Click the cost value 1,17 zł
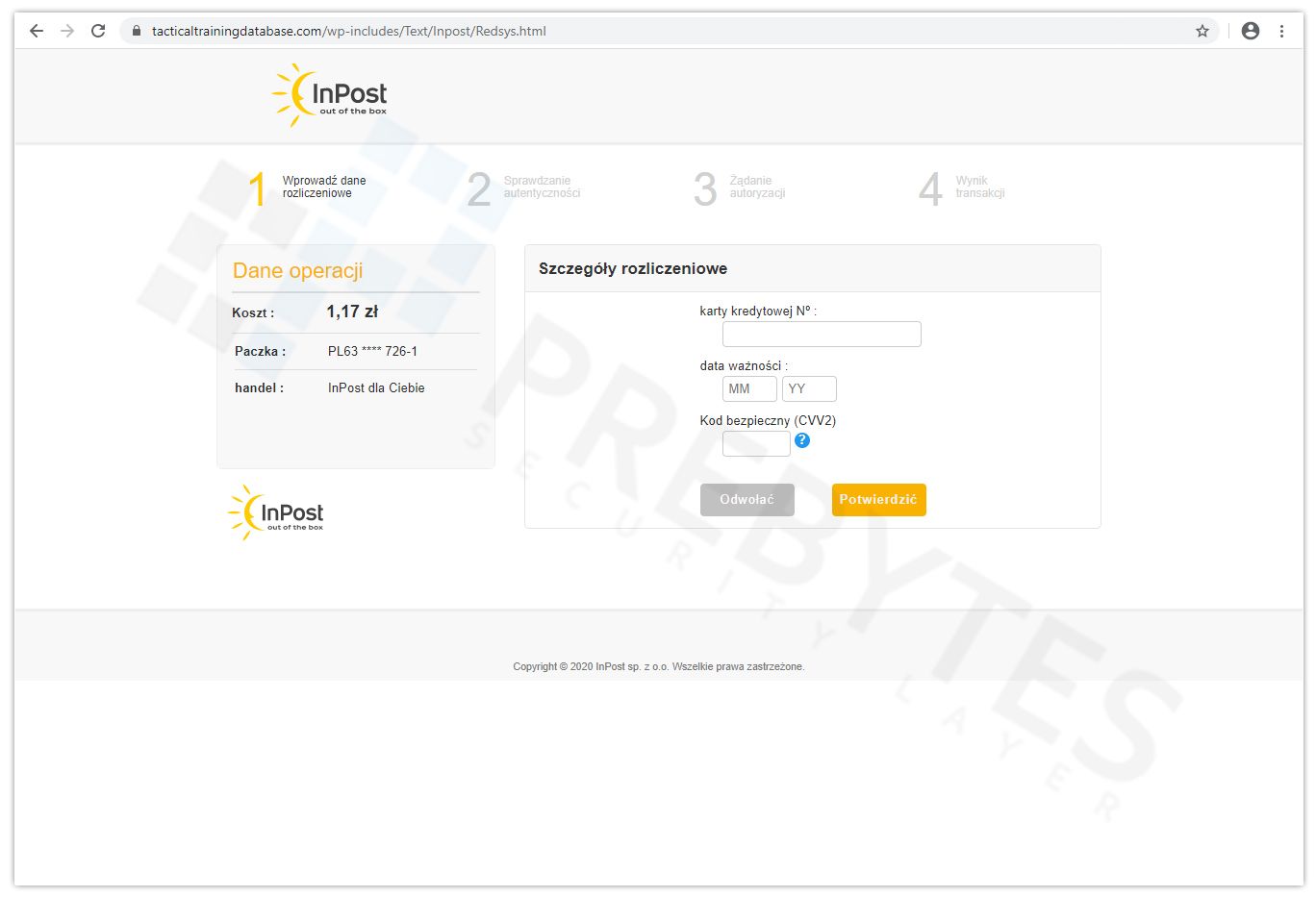This screenshot has height=898, width=1316. click(352, 312)
